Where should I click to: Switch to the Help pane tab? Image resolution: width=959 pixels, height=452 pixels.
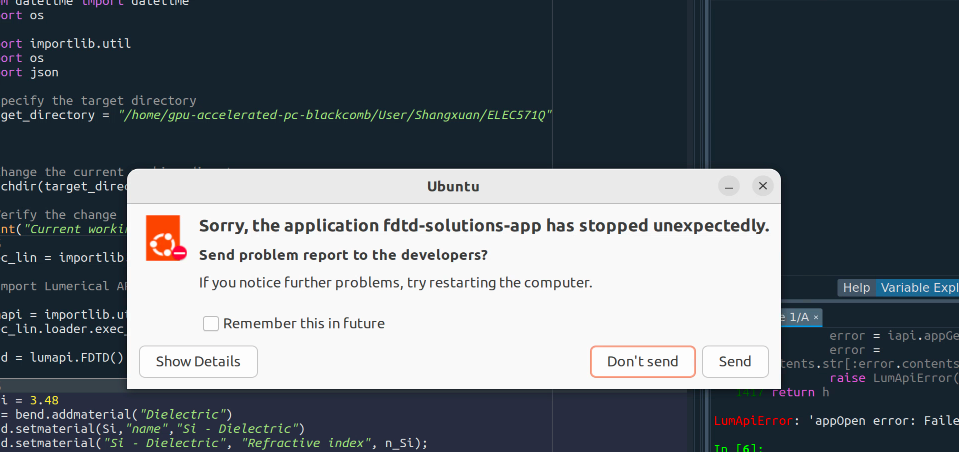pos(856,288)
